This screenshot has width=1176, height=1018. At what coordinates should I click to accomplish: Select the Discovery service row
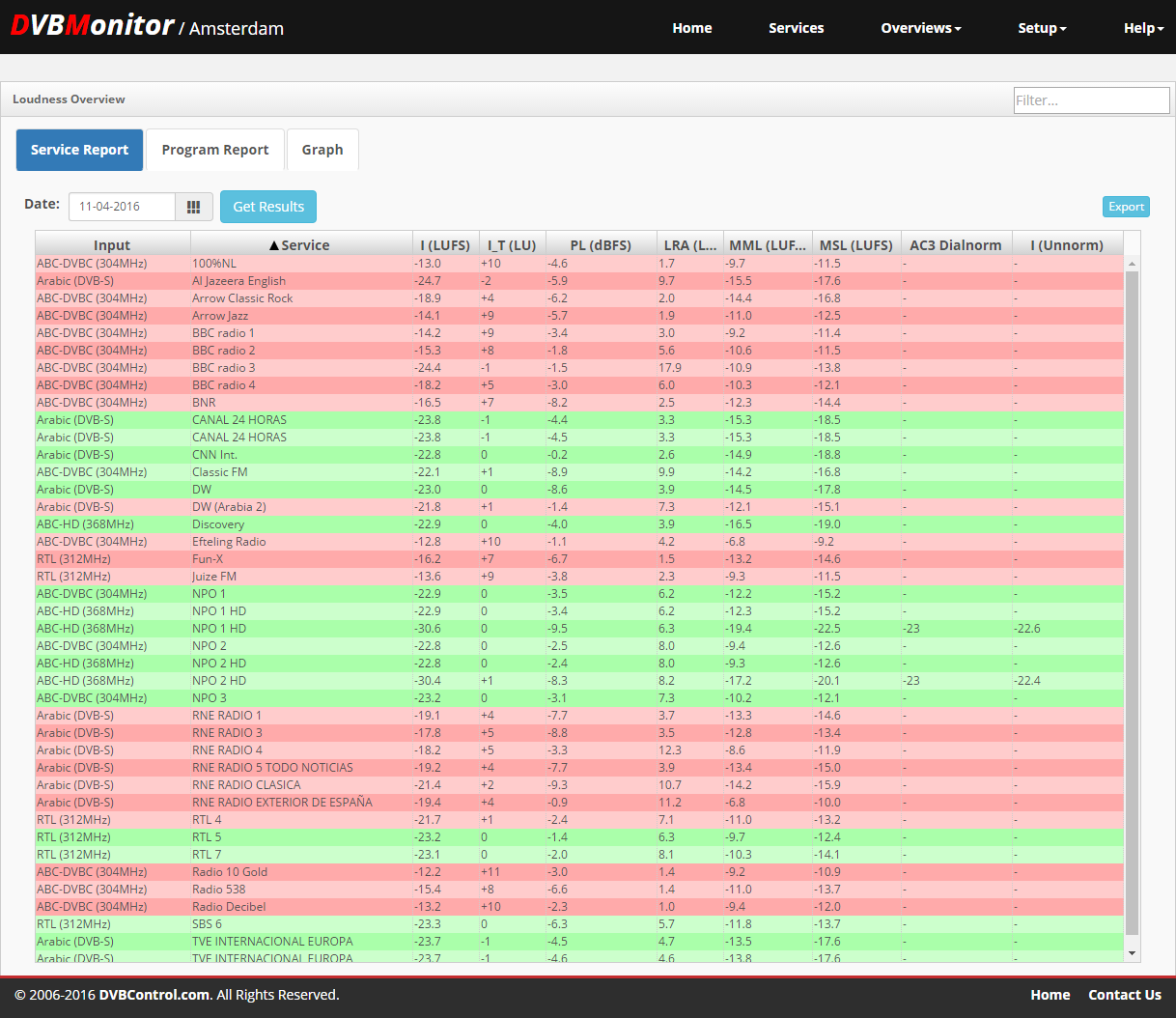point(579,524)
